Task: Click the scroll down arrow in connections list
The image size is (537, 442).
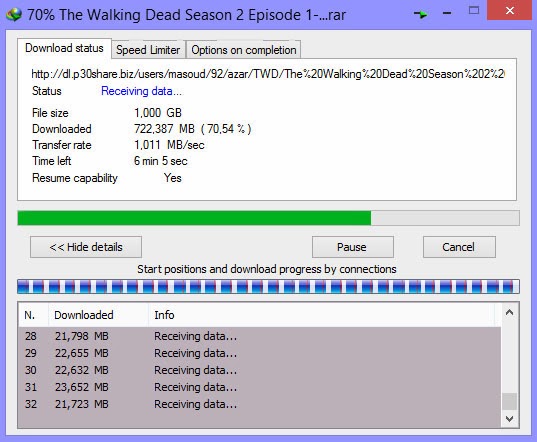Action: tap(510, 419)
